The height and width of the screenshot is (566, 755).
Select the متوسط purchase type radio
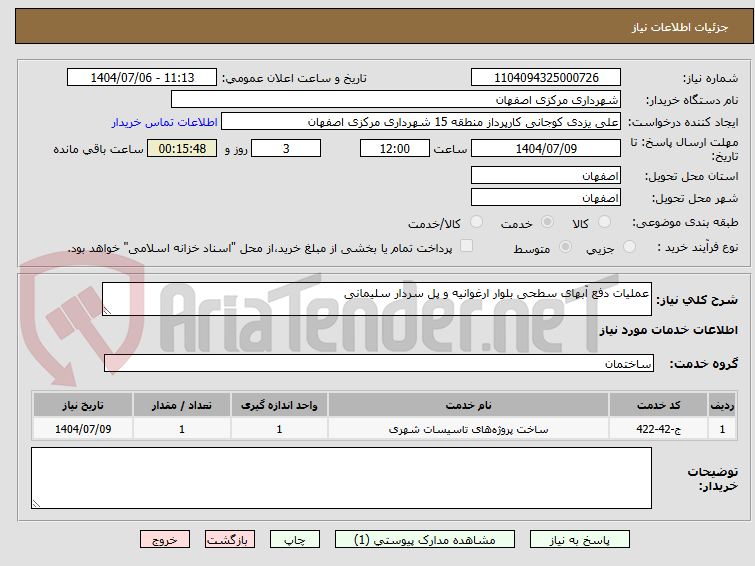[565, 247]
